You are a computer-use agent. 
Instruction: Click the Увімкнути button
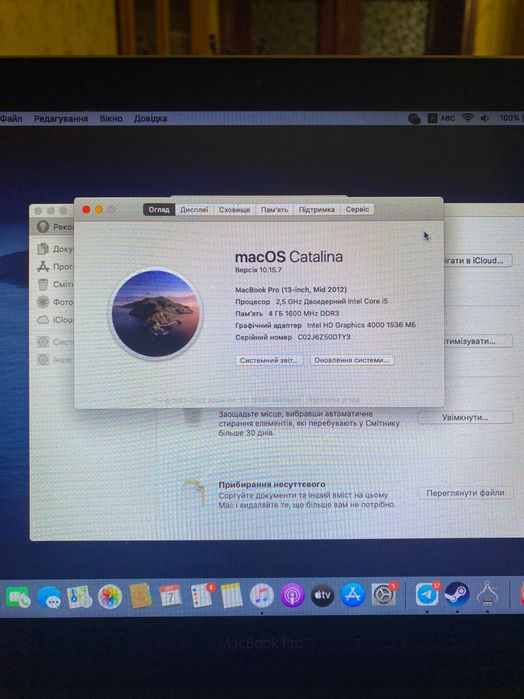465,417
